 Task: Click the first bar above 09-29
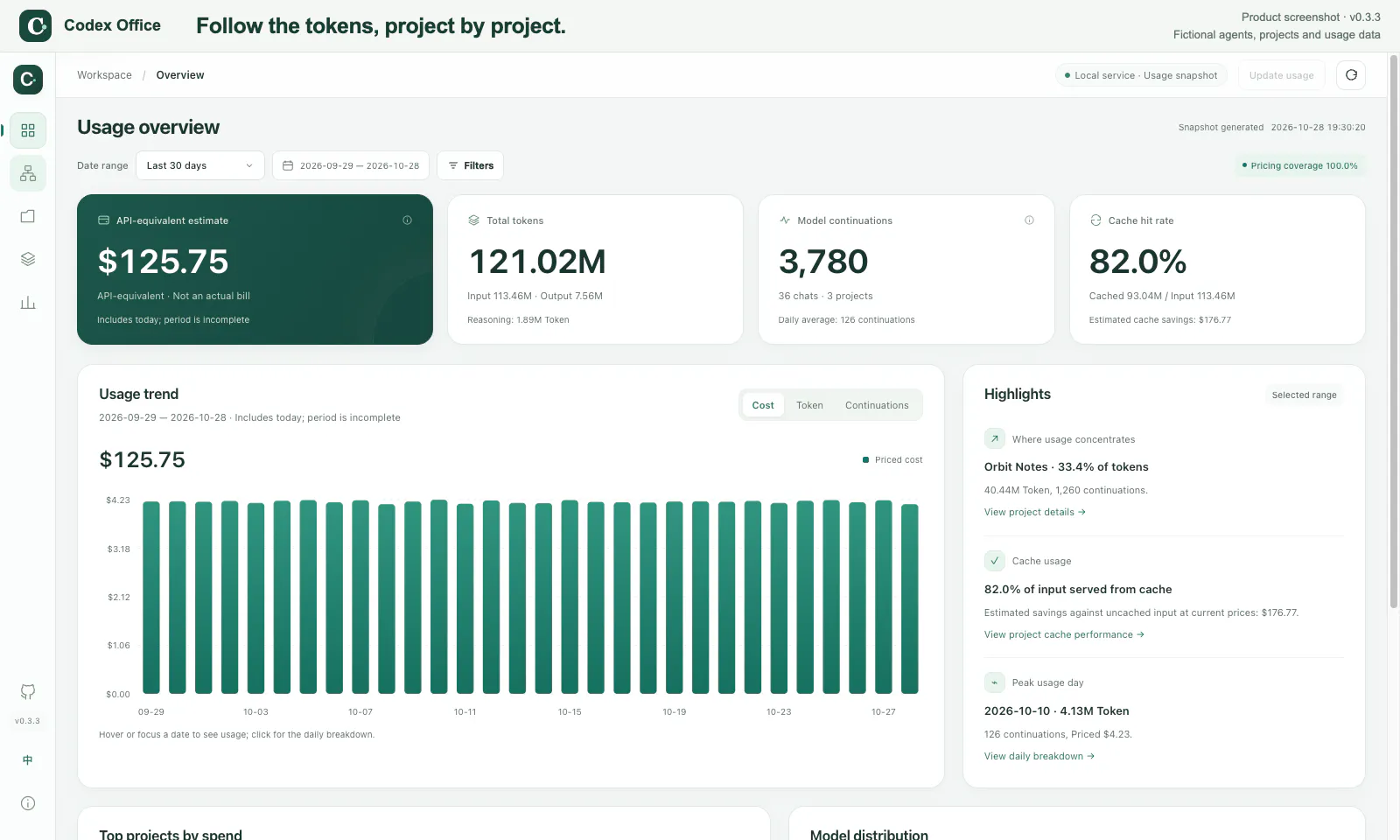click(151, 598)
